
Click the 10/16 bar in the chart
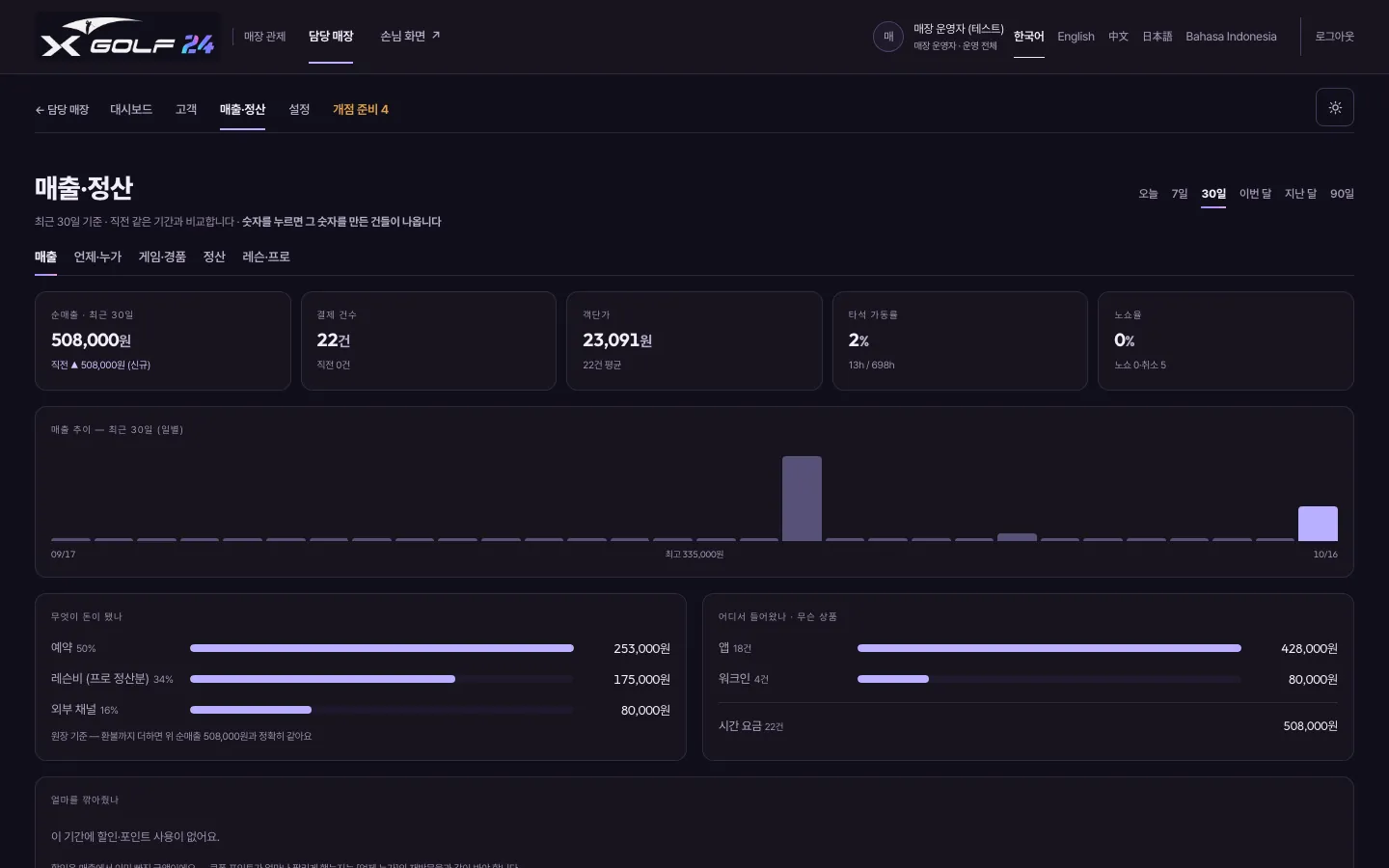[x=1318, y=524]
